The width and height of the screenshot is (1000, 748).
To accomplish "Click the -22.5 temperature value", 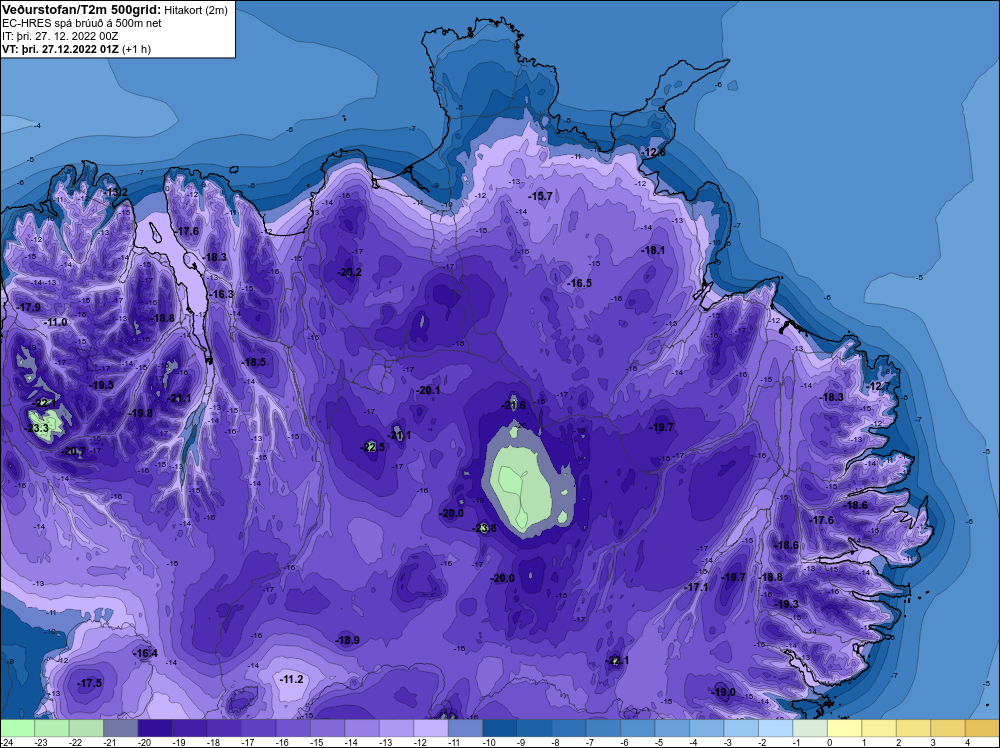I will pos(373,447).
